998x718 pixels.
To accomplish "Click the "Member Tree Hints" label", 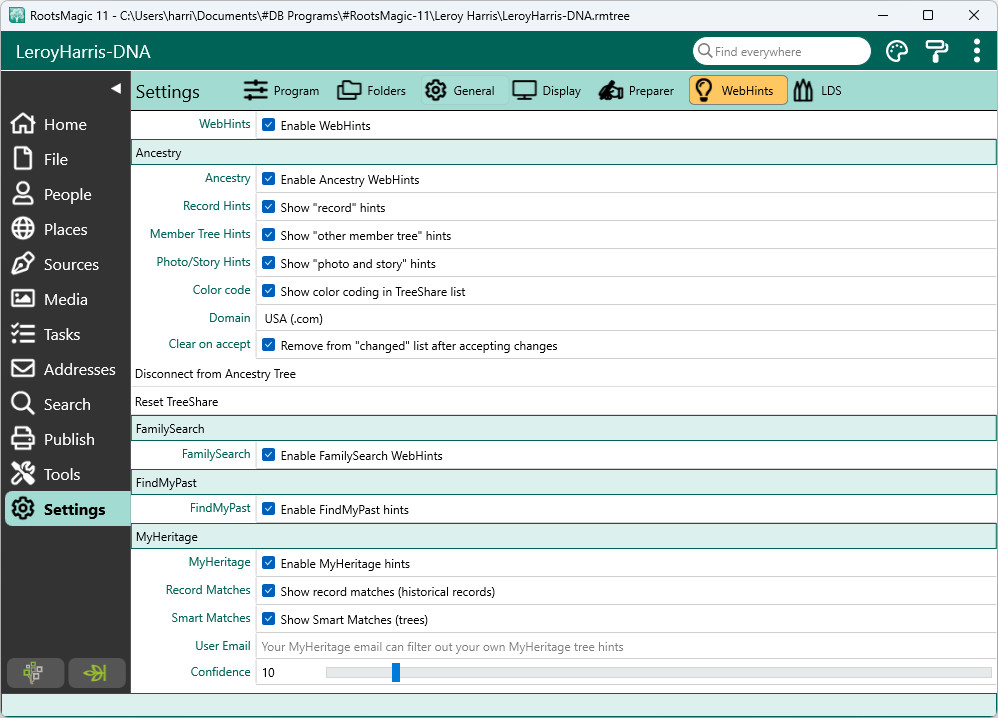I will click(x=200, y=234).
